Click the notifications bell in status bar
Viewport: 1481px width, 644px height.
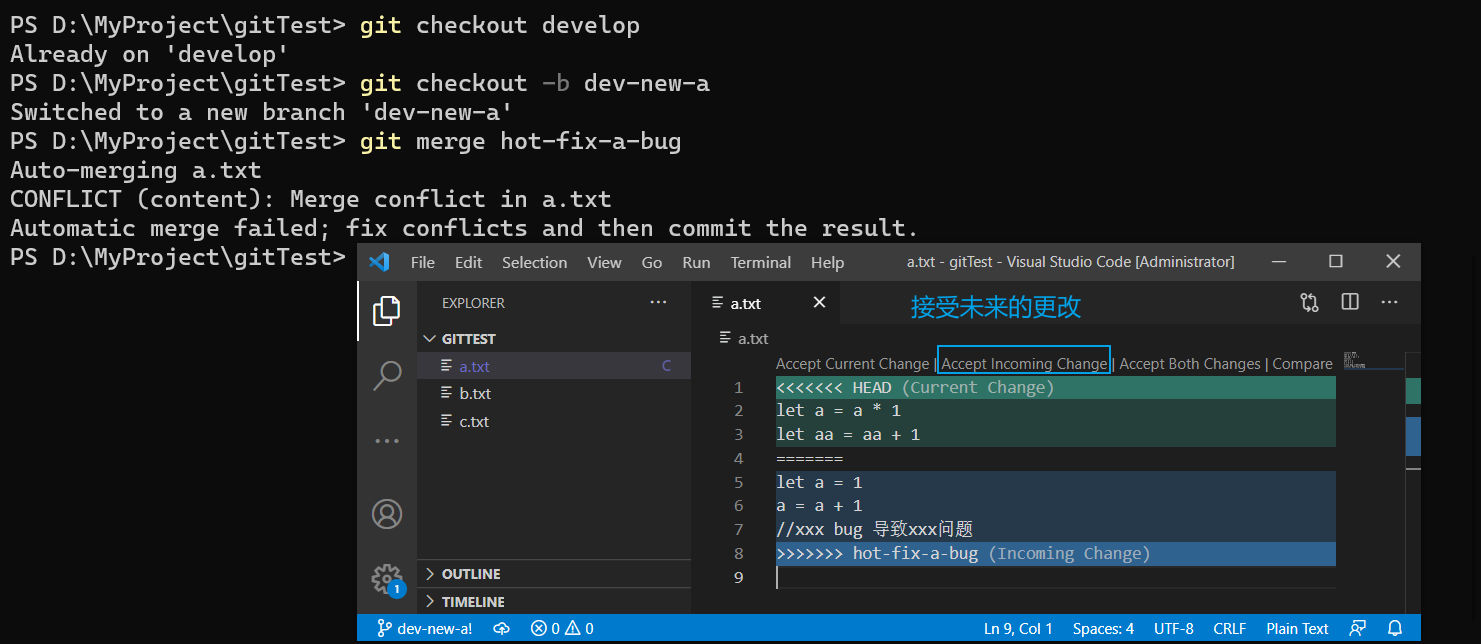tap(1395, 629)
